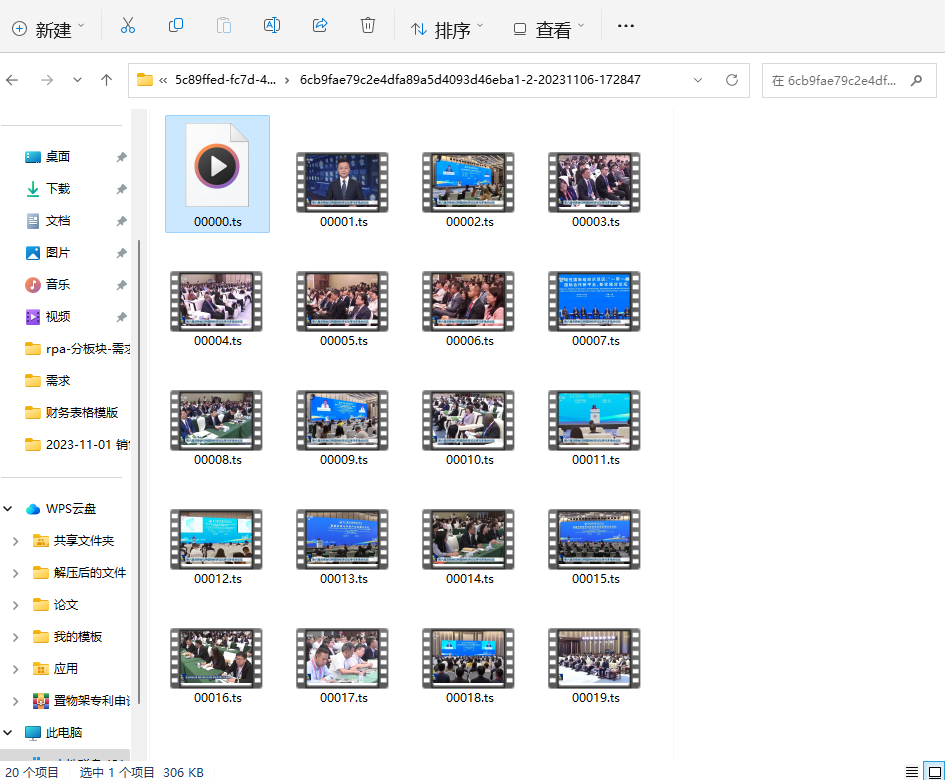Open the more options ellipsis menu
This screenshot has height=780, width=945.
(x=626, y=26)
